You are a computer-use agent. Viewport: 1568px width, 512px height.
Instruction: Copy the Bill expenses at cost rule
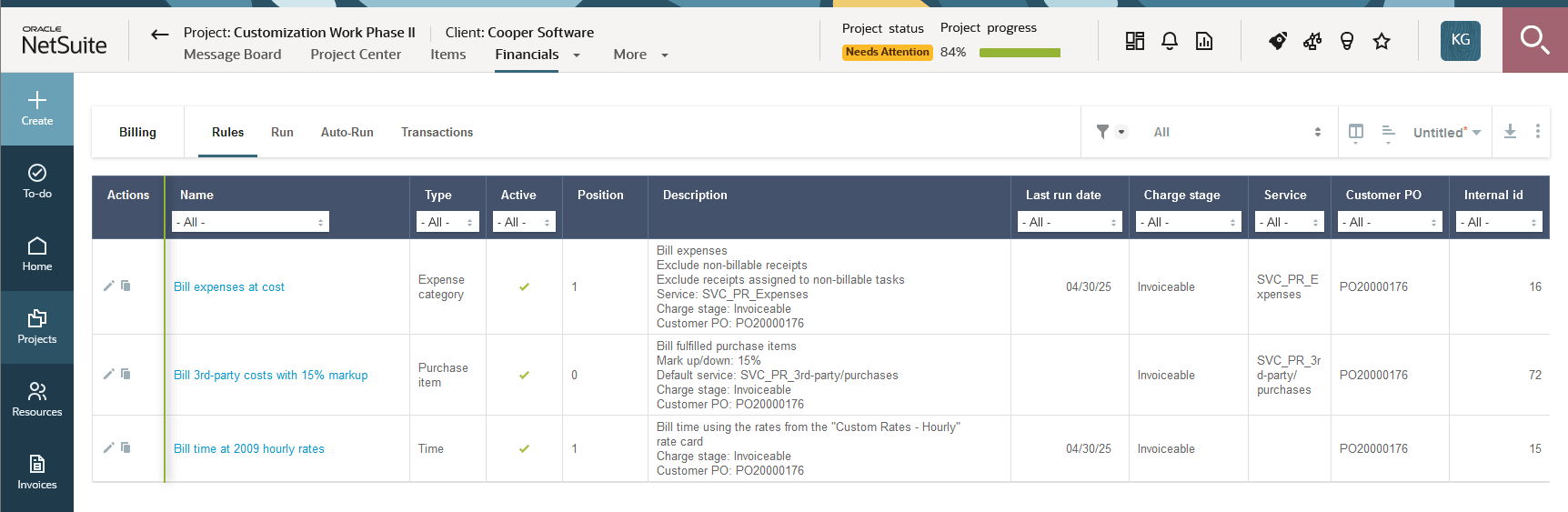point(126,286)
